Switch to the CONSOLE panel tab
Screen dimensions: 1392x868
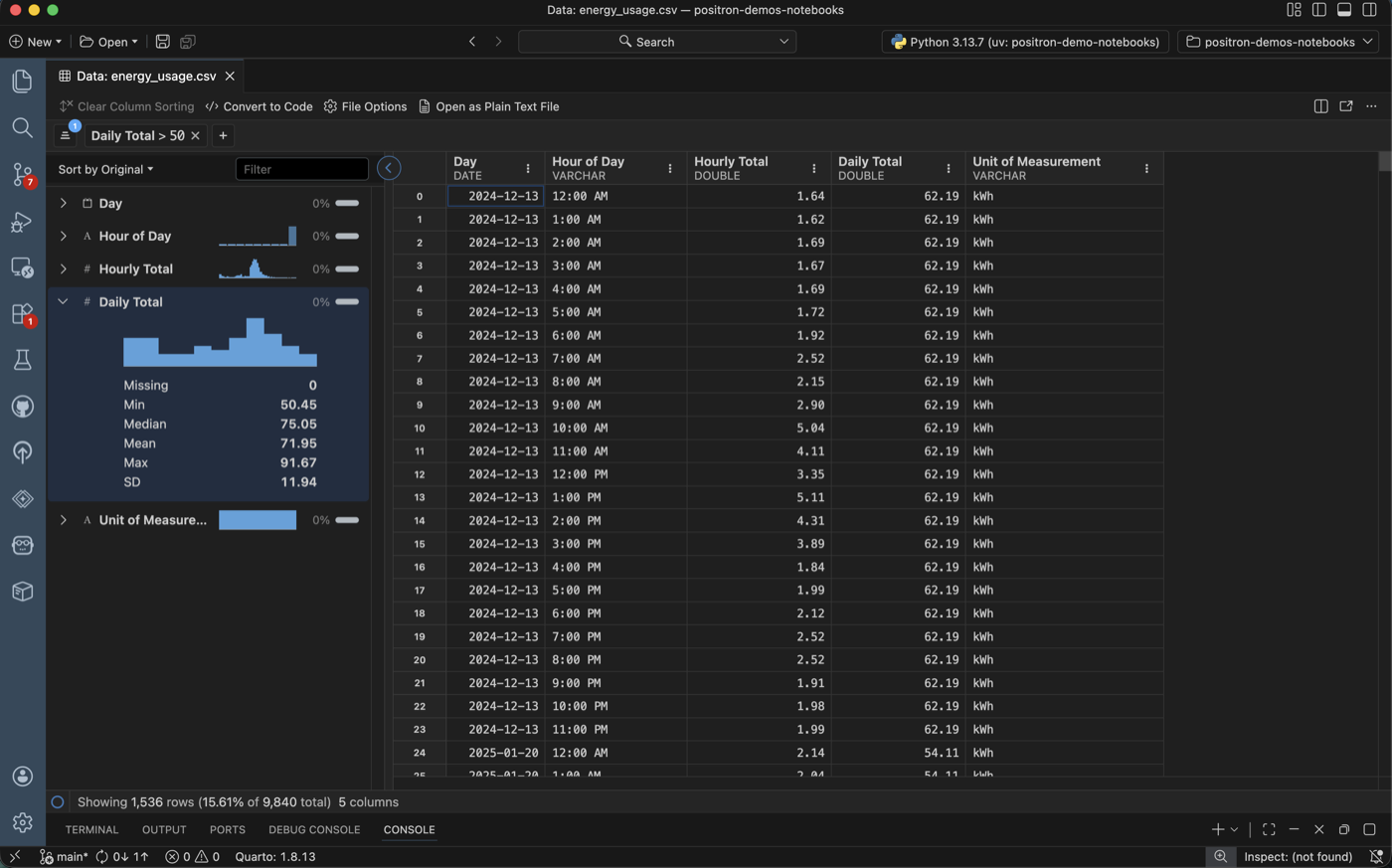click(x=410, y=829)
